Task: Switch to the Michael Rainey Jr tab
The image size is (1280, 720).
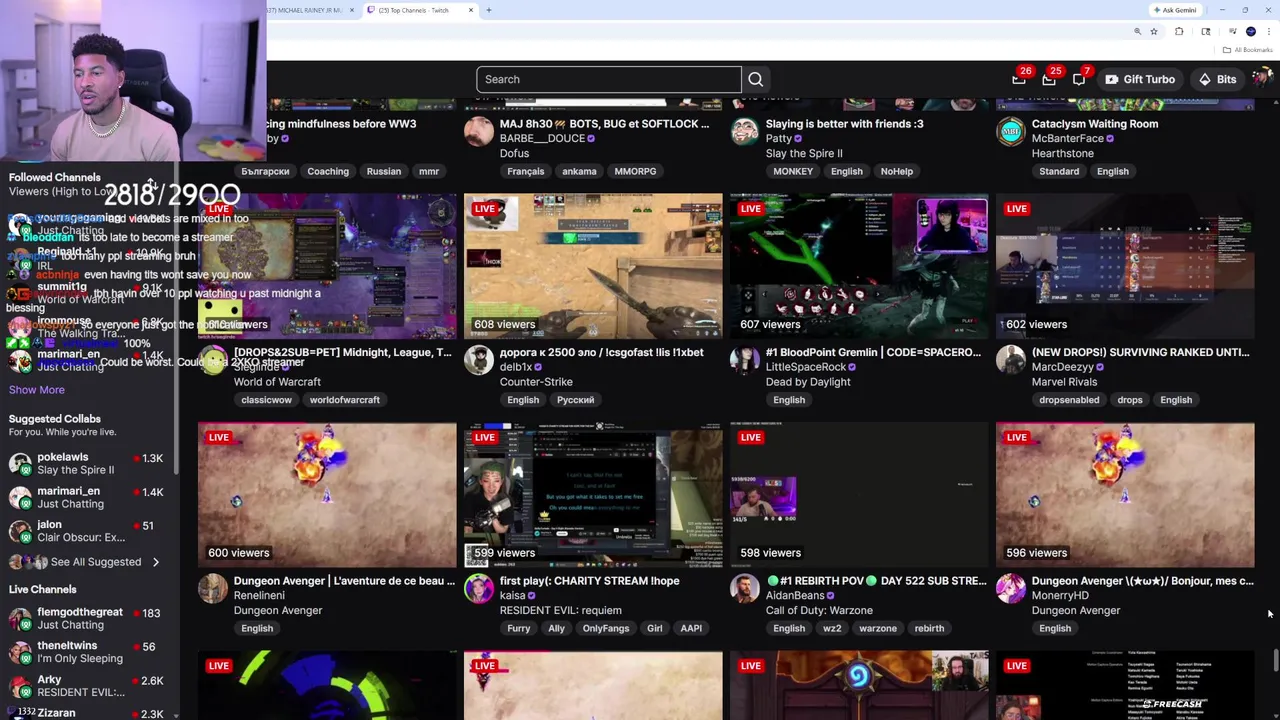Action: point(308,10)
